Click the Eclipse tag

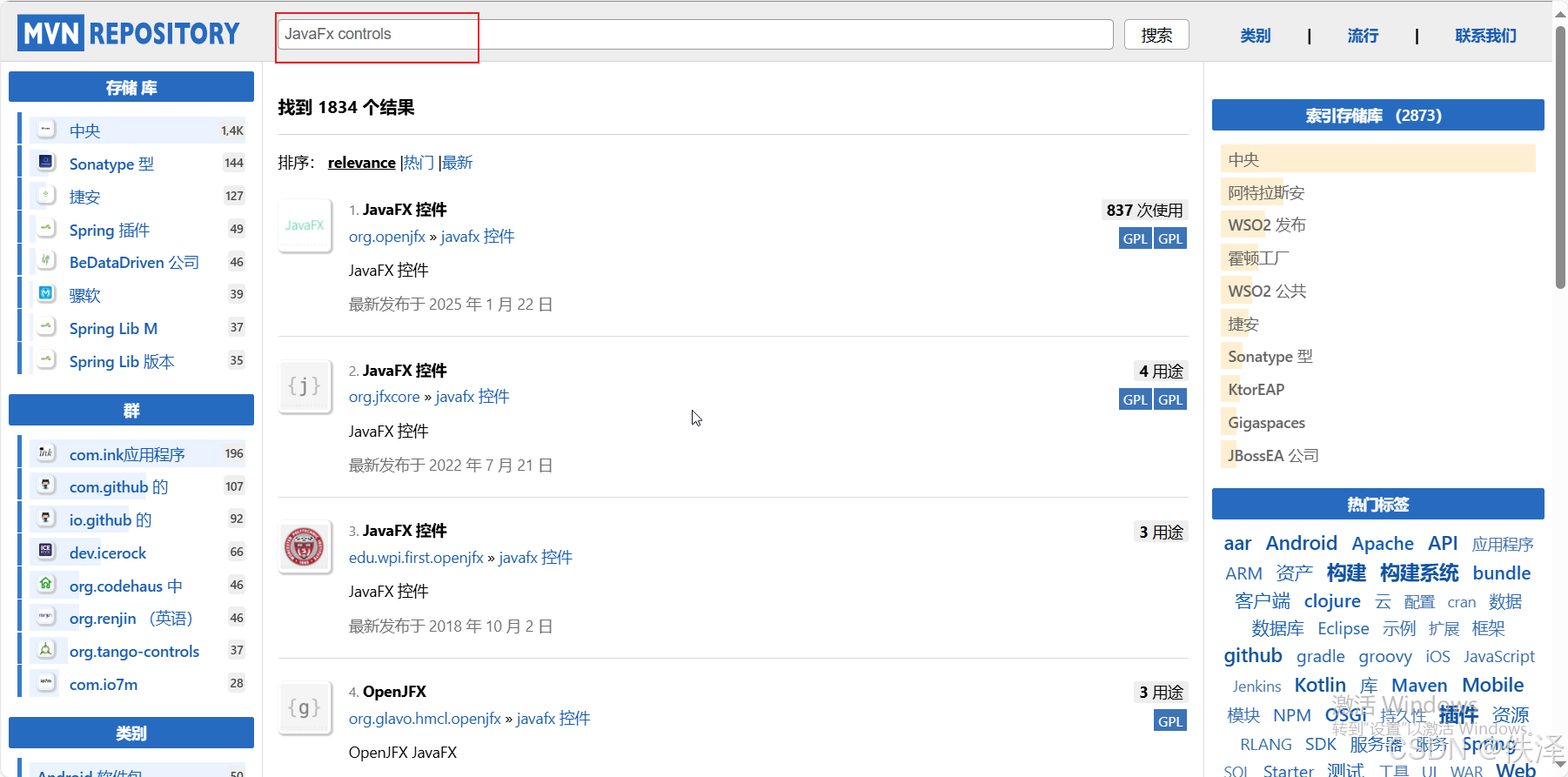[x=1344, y=628]
